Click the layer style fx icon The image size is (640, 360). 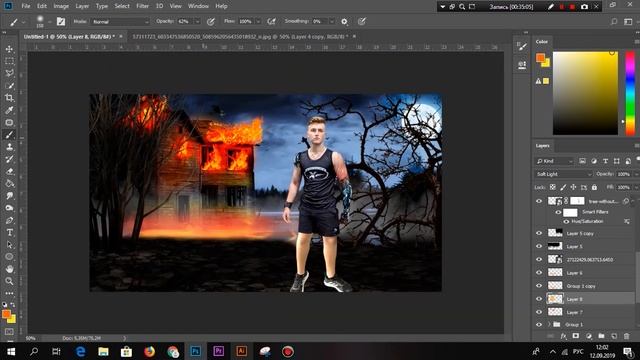pos(563,336)
